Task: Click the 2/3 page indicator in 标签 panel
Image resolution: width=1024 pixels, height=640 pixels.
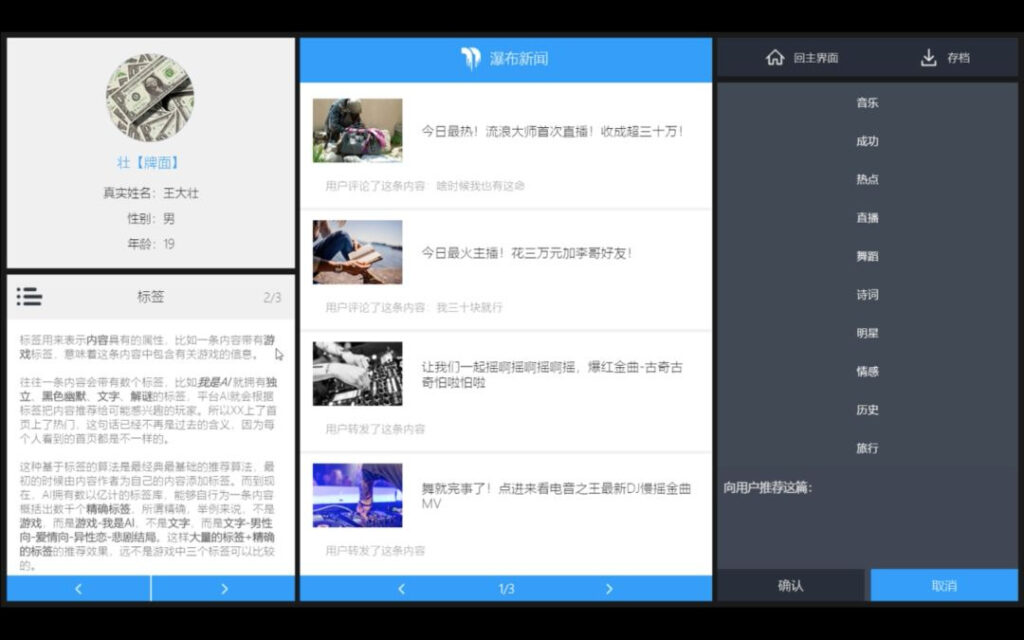Action: 272,298
